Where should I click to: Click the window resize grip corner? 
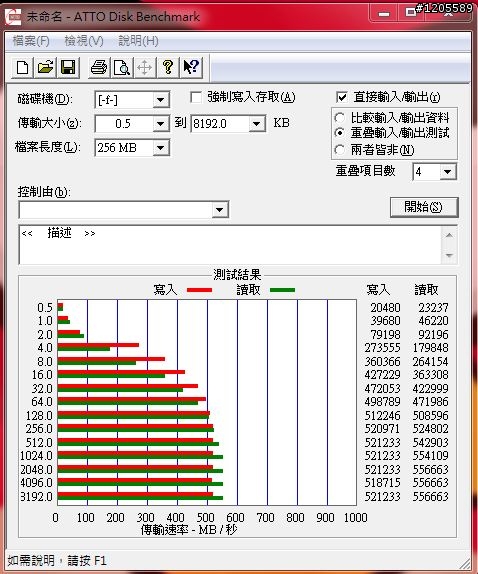(x=464, y=563)
